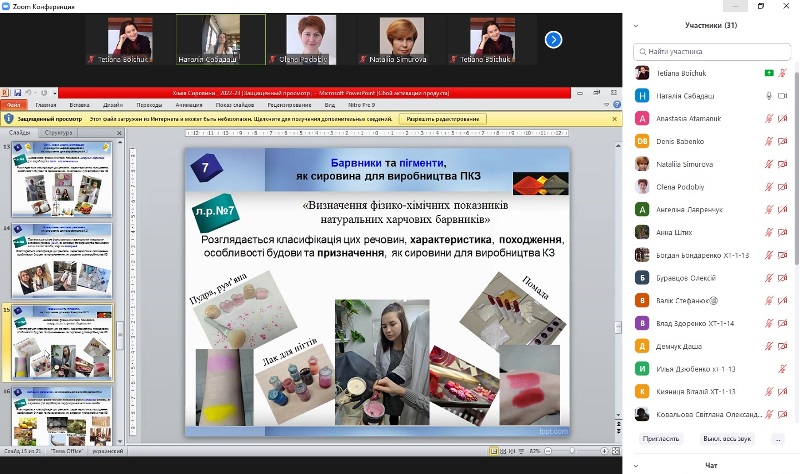Click zoom out minus button
This screenshot has width=800, height=474.
(x=548, y=451)
